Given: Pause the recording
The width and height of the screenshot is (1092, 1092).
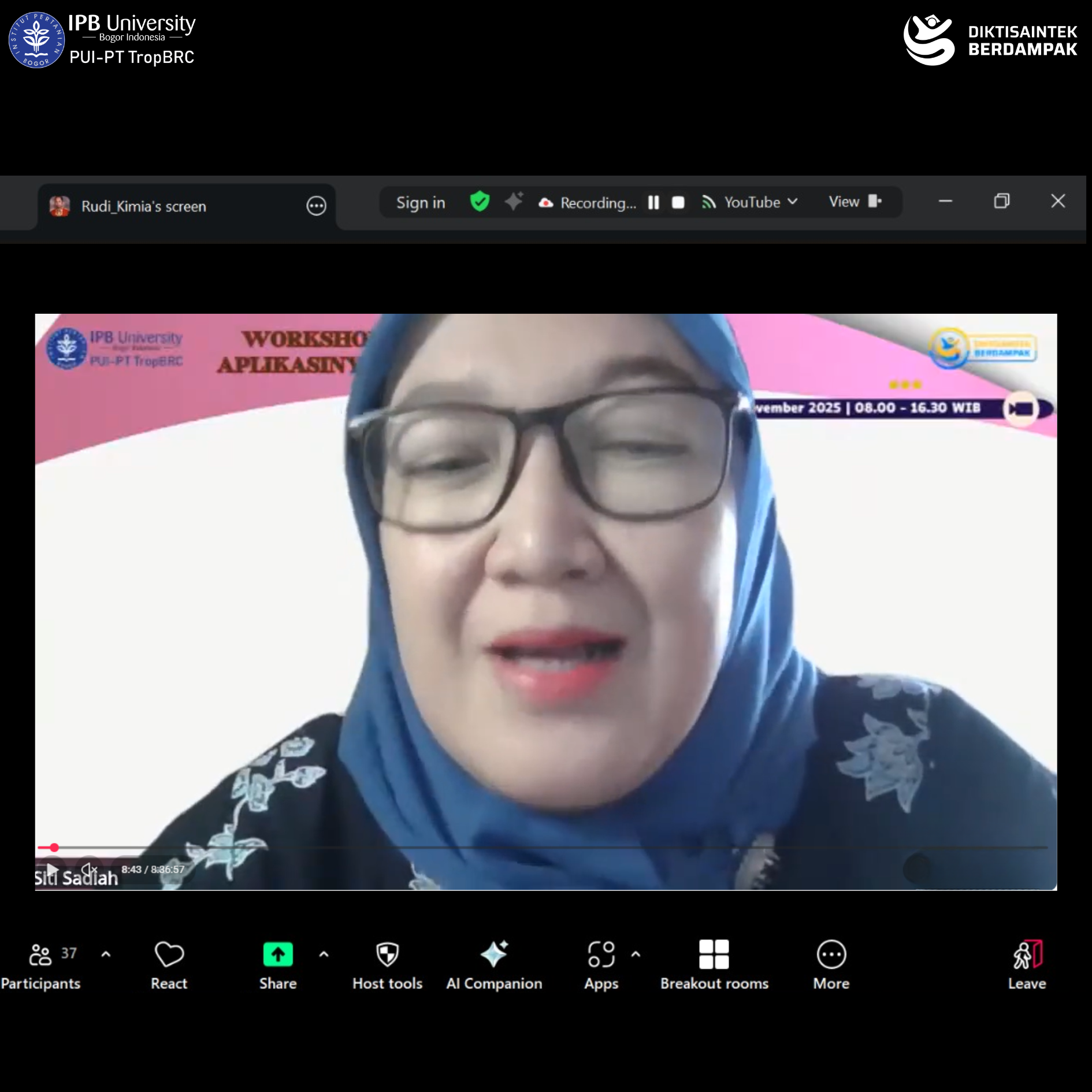Looking at the screenshot, I should [x=653, y=202].
